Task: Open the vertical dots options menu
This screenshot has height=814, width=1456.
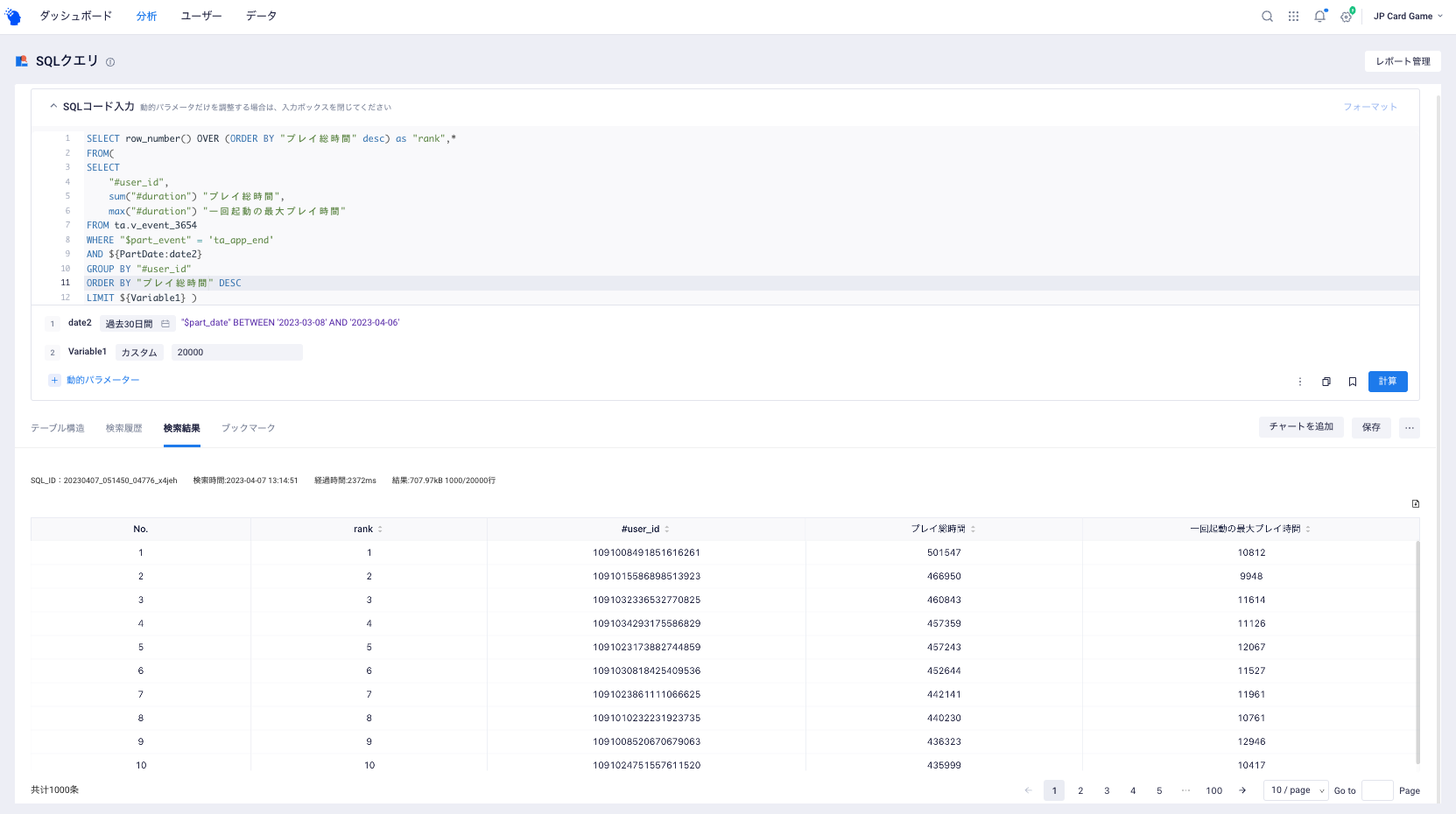Action: coord(1300,382)
